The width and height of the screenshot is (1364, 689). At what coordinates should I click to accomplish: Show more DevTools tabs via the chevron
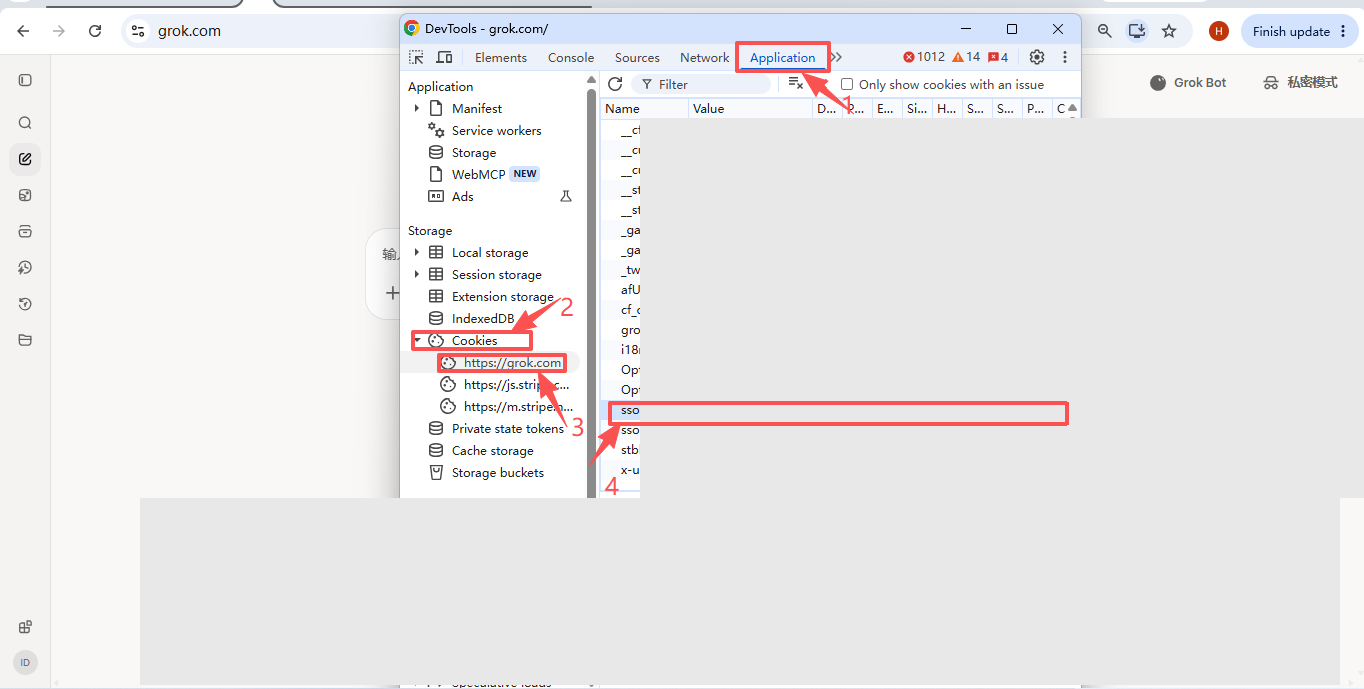[836, 57]
